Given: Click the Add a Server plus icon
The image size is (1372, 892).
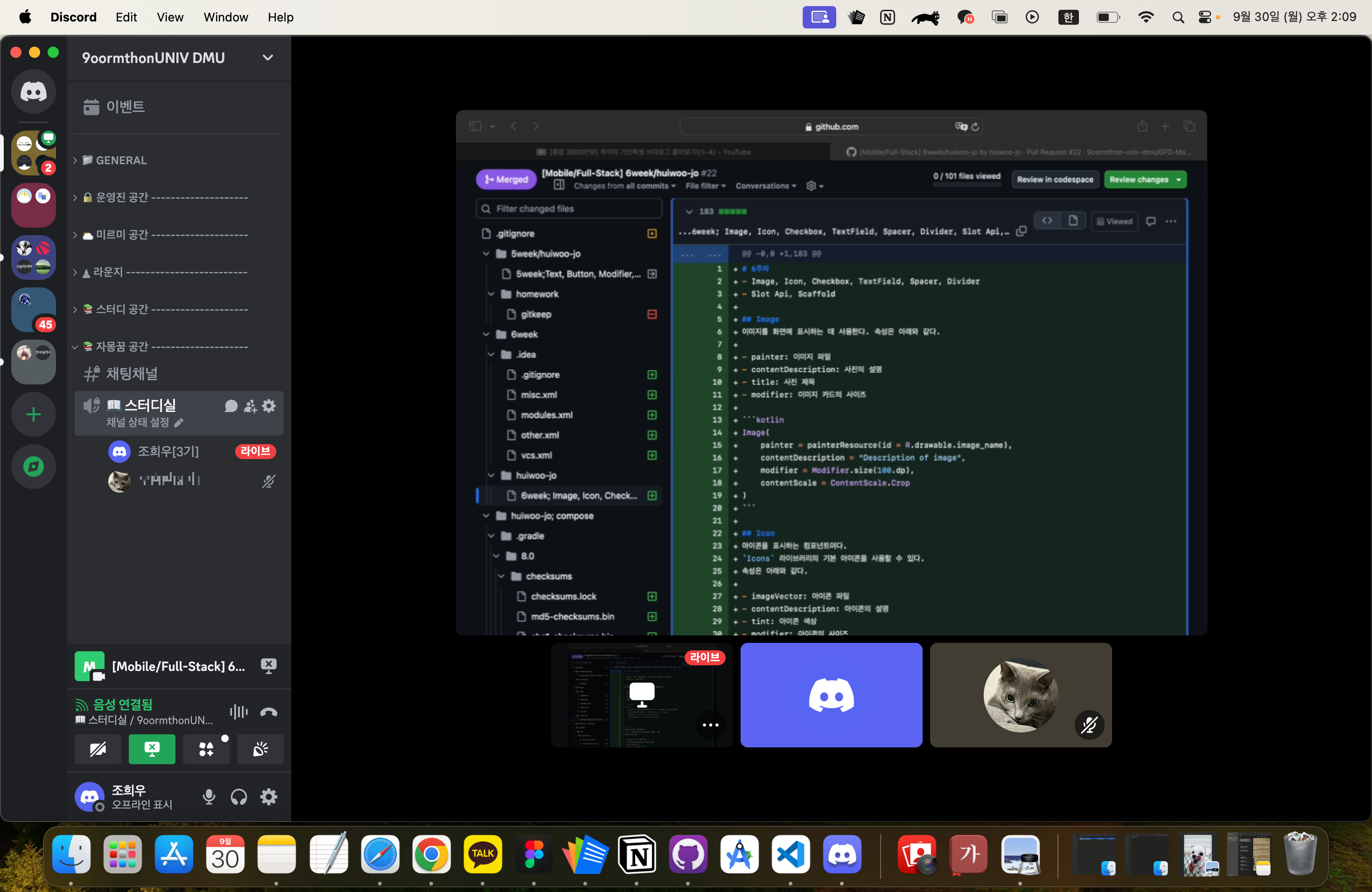Looking at the screenshot, I should 34,414.
